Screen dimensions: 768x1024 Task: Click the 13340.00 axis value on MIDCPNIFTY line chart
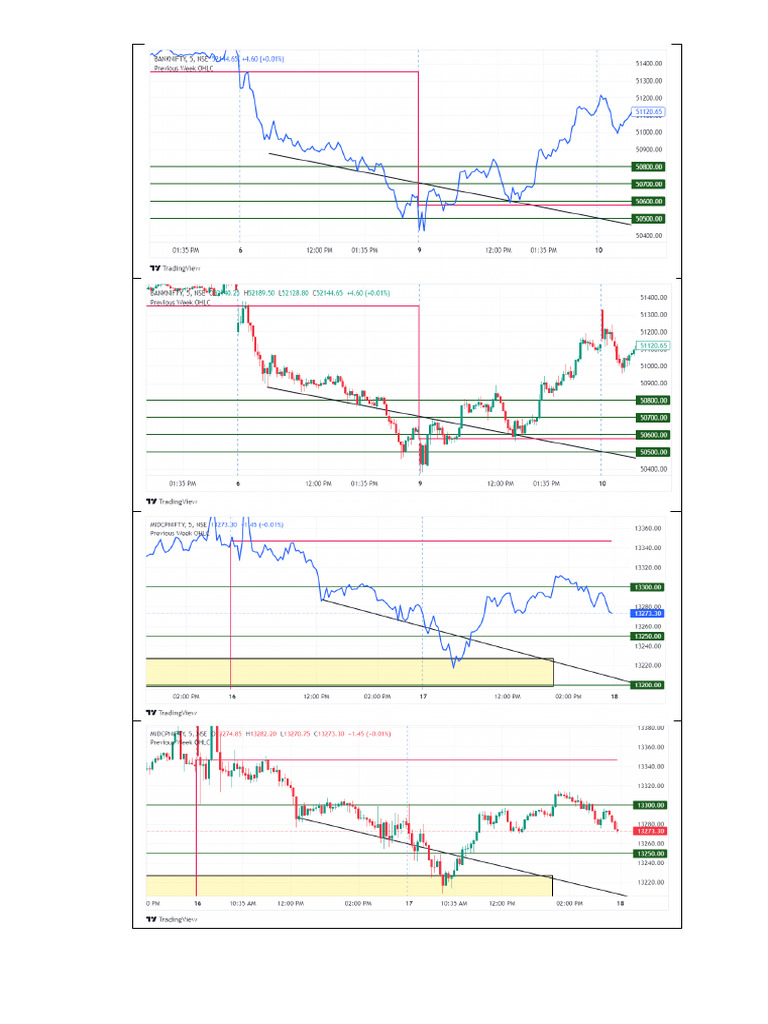648,548
